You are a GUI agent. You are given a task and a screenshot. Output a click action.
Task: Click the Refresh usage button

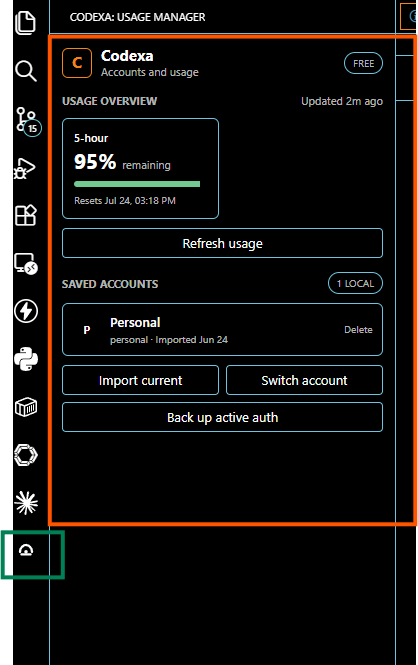[x=223, y=243]
